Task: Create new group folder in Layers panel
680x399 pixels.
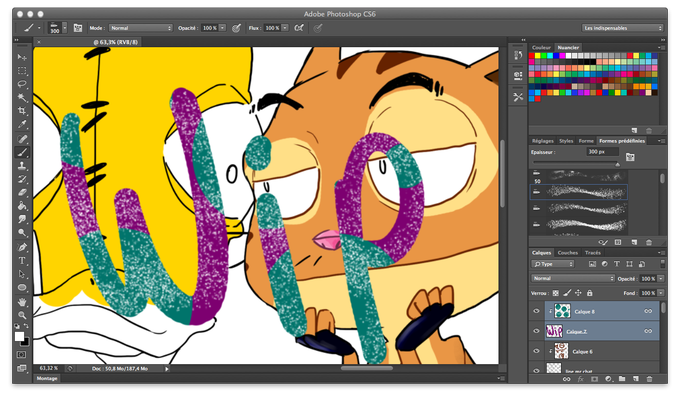Action: coord(622,379)
